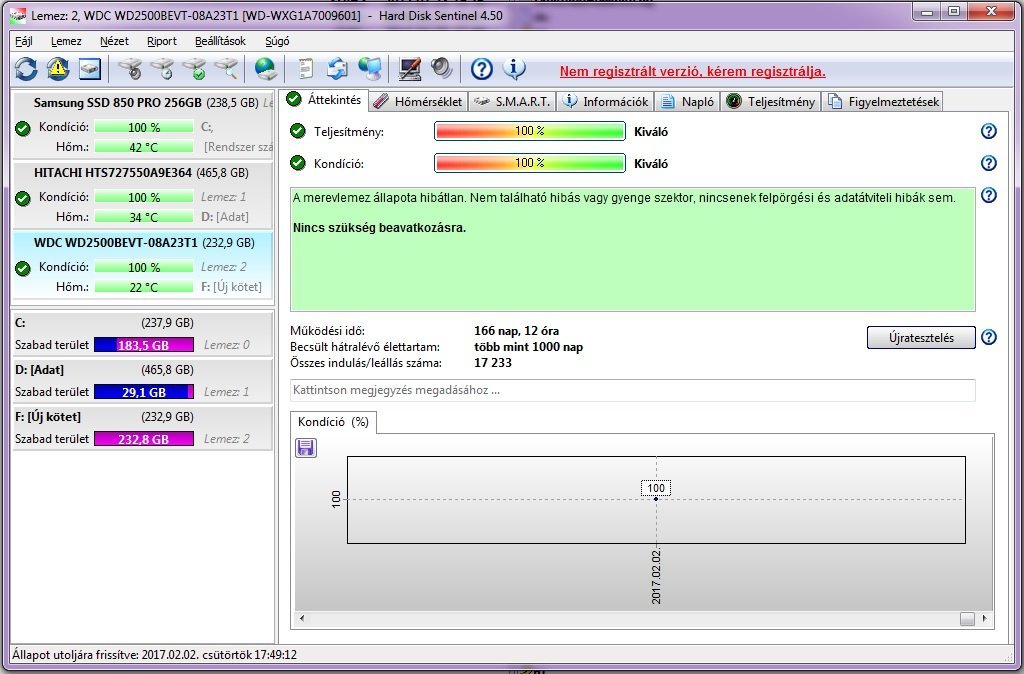Click the Nincs szükség beavatkozásra text

pos(379,228)
